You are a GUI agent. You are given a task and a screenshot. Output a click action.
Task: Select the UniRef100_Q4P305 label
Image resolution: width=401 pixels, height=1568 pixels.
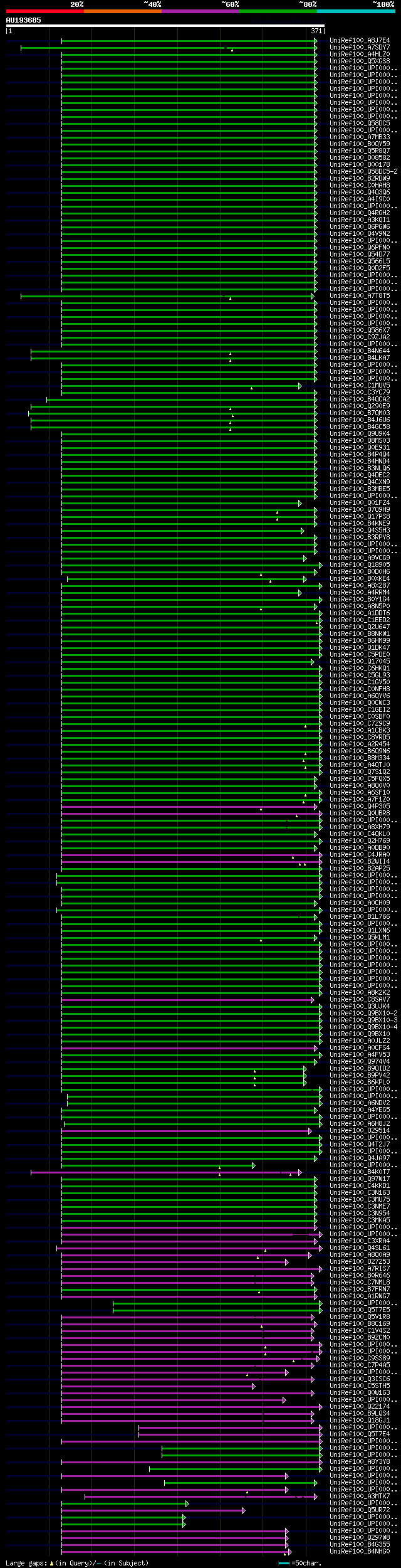[360, 807]
